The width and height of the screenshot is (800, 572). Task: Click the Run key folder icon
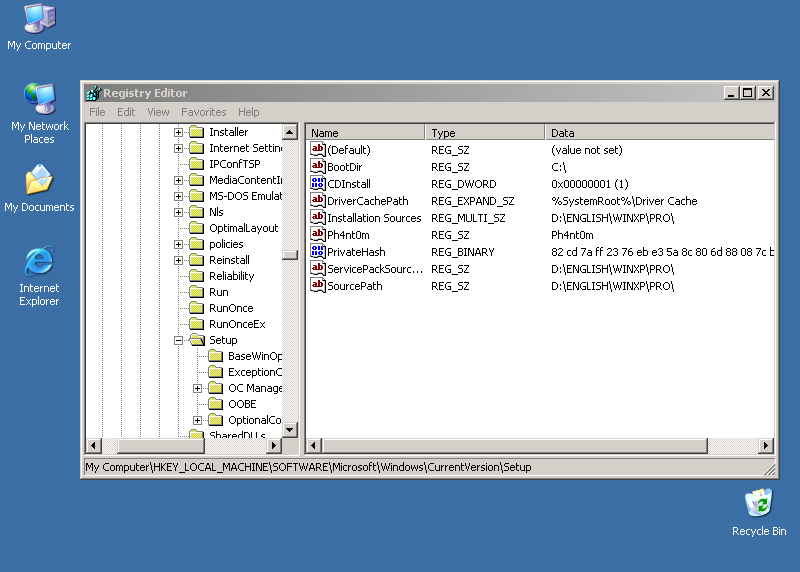(196, 292)
